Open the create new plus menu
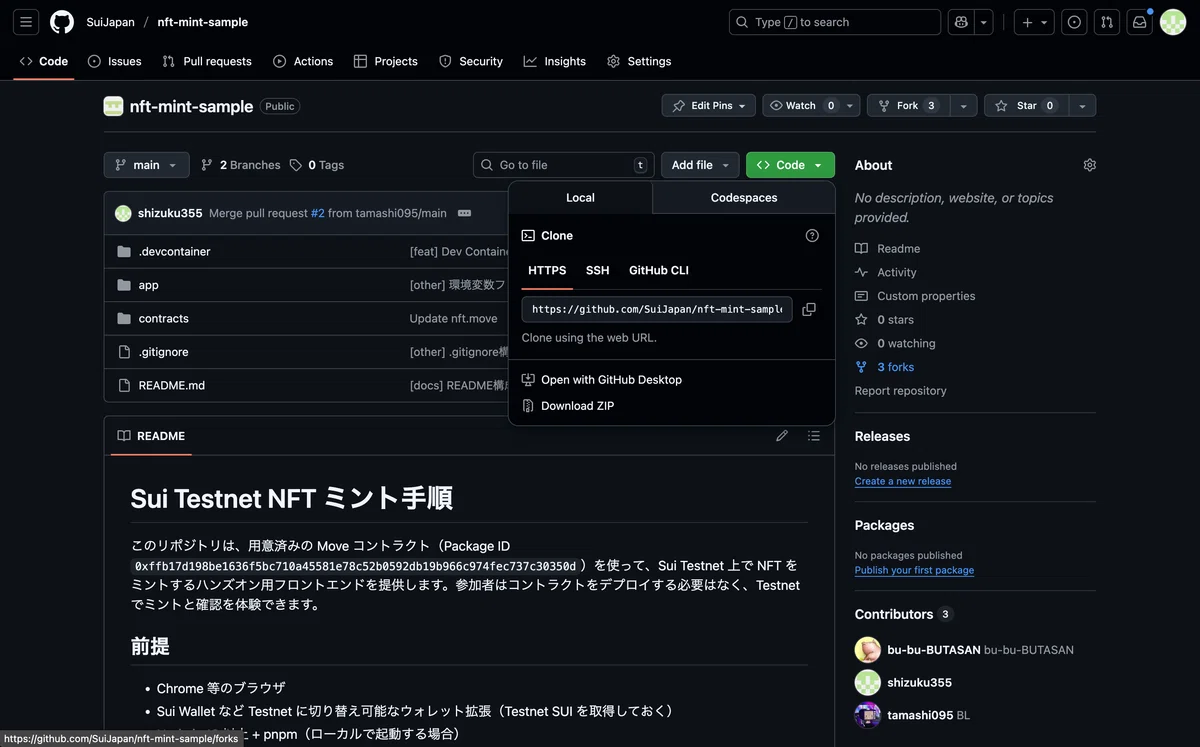Screen dimensions: 1200x747 click(1034, 22)
